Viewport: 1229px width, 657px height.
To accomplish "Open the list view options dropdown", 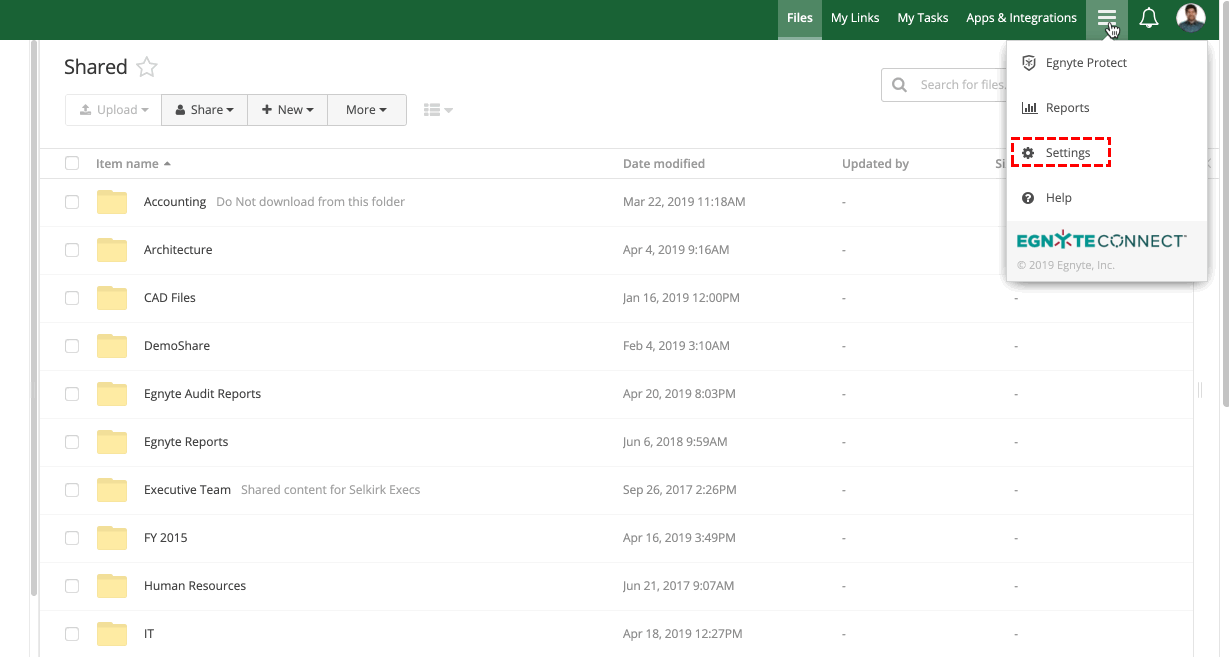I will pyautogui.click(x=438, y=110).
